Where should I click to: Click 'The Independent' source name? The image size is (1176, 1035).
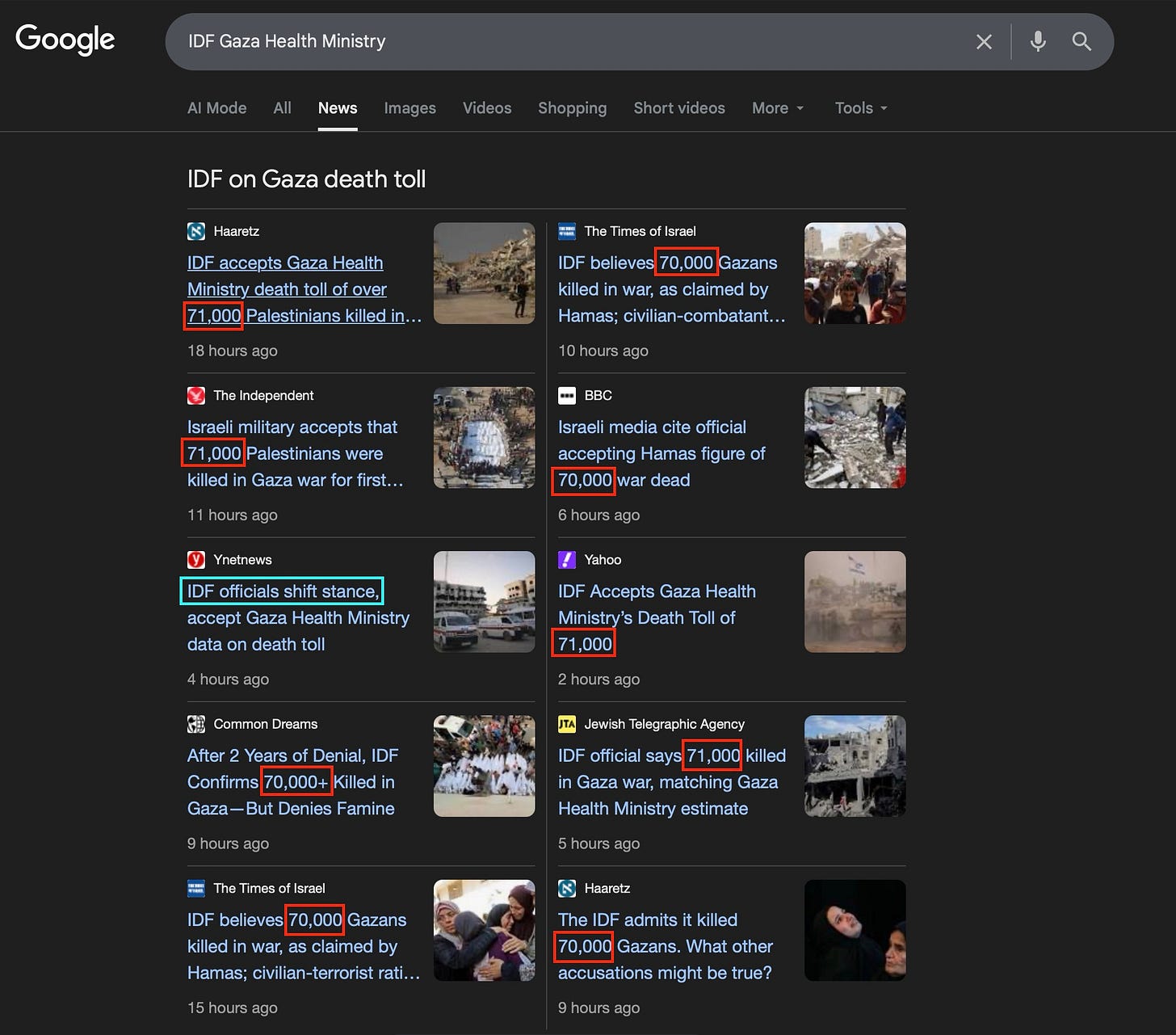[263, 395]
